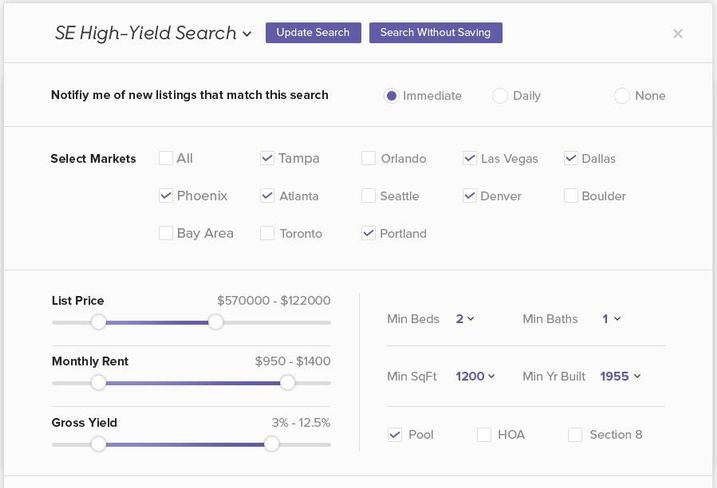
Task: Click the $950 - $1400 rent range text
Action: tap(293, 361)
